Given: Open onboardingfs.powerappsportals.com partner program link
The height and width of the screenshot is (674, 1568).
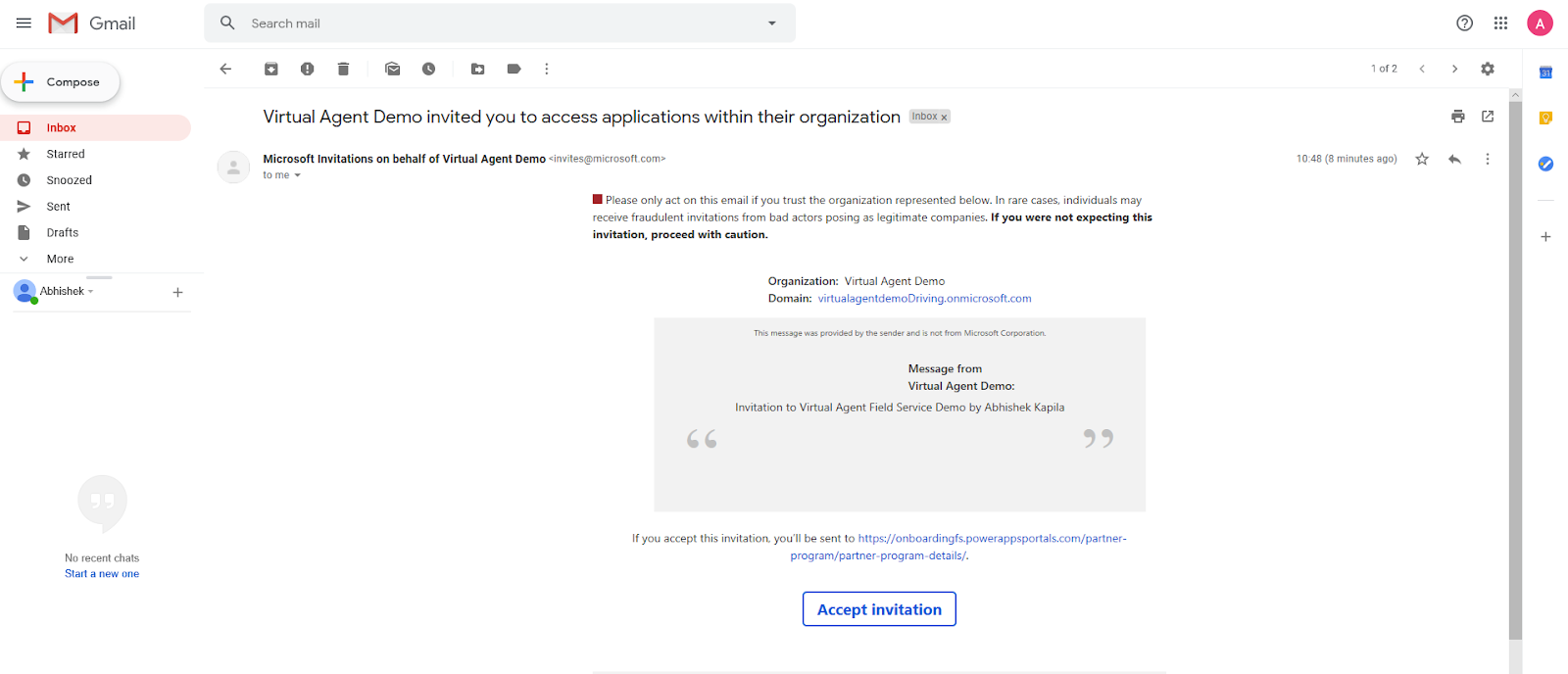Looking at the screenshot, I should (x=958, y=547).
